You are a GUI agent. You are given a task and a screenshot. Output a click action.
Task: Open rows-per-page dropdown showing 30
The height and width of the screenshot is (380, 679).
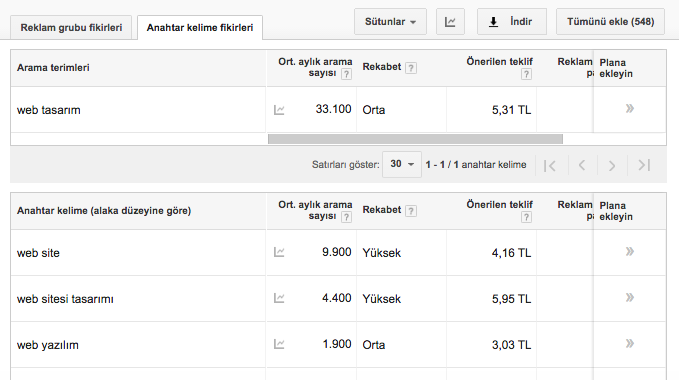pos(402,164)
